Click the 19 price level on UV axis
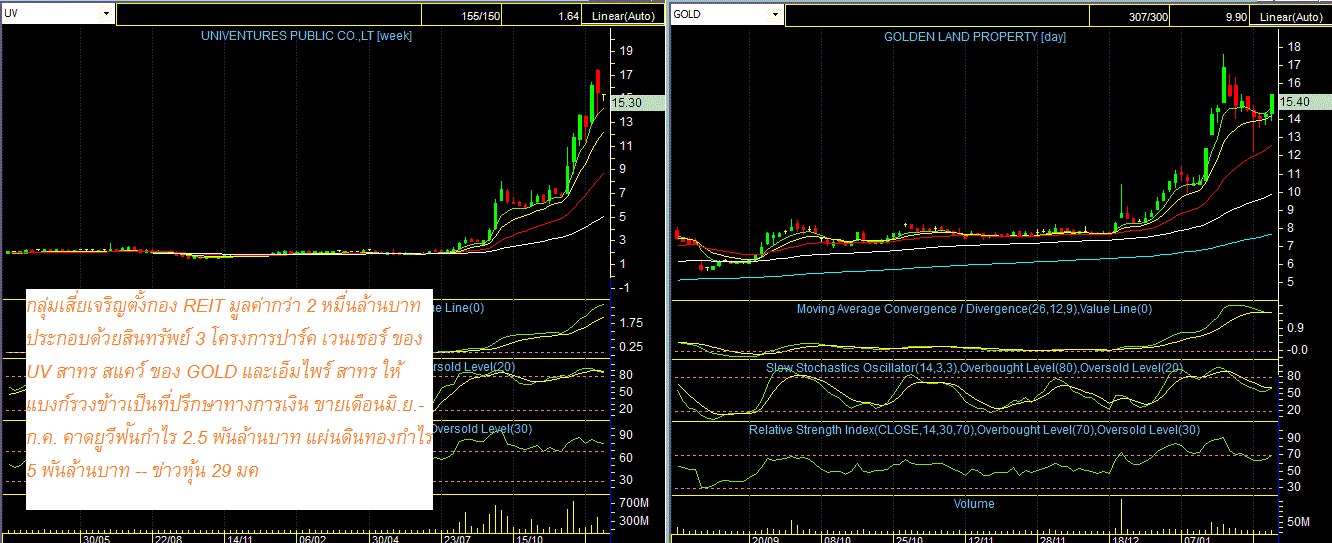This screenshot has width=1332, height=543. 625,52
